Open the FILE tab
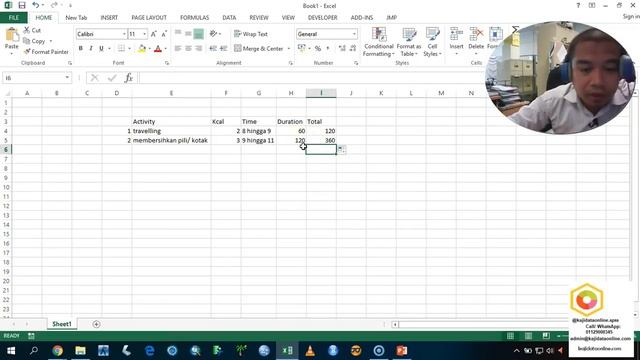640x360 pixels. coord(14,18)
